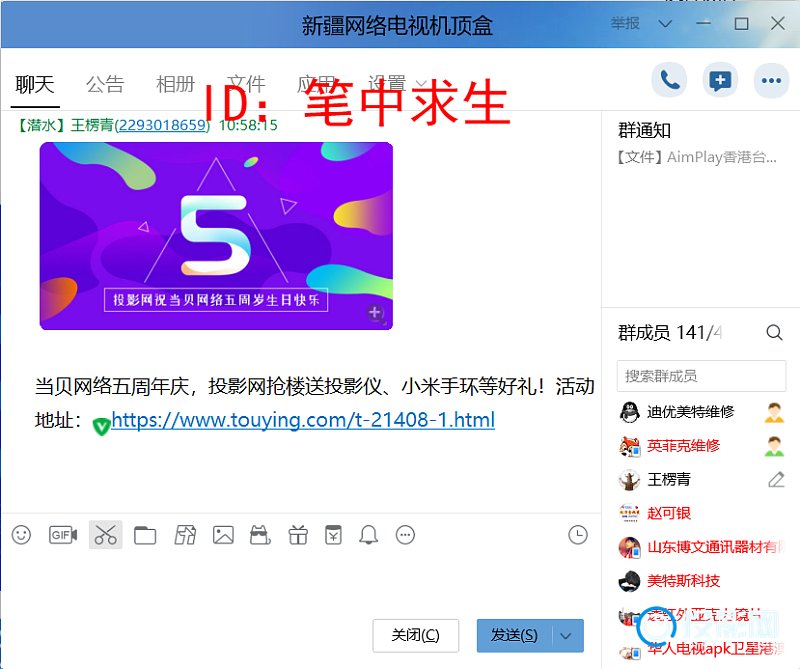Viewport: 800px width, 669px height.
Task: Open the purple 5th anniversary image
Action: (216, 236)
